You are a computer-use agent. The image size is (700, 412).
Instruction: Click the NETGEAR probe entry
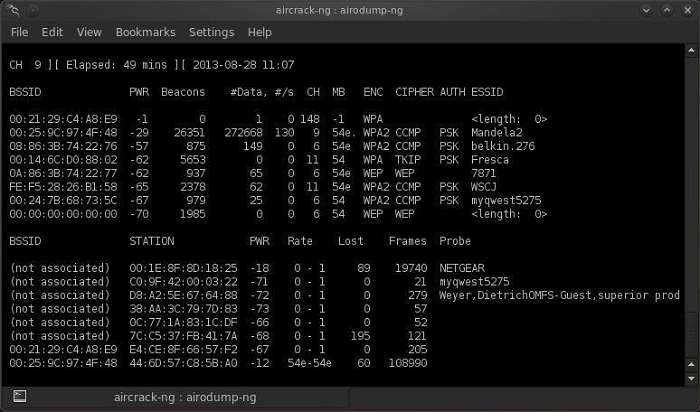(x=462, y=268)
